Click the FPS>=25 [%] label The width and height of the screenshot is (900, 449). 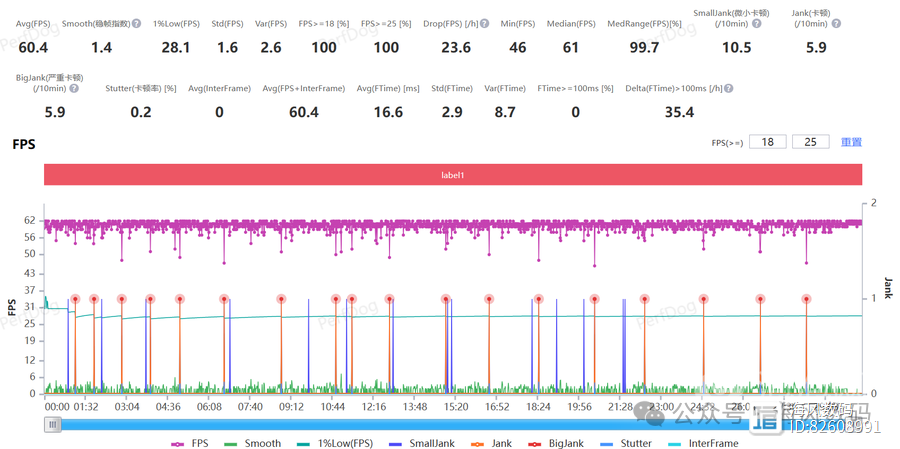(386, 24)
